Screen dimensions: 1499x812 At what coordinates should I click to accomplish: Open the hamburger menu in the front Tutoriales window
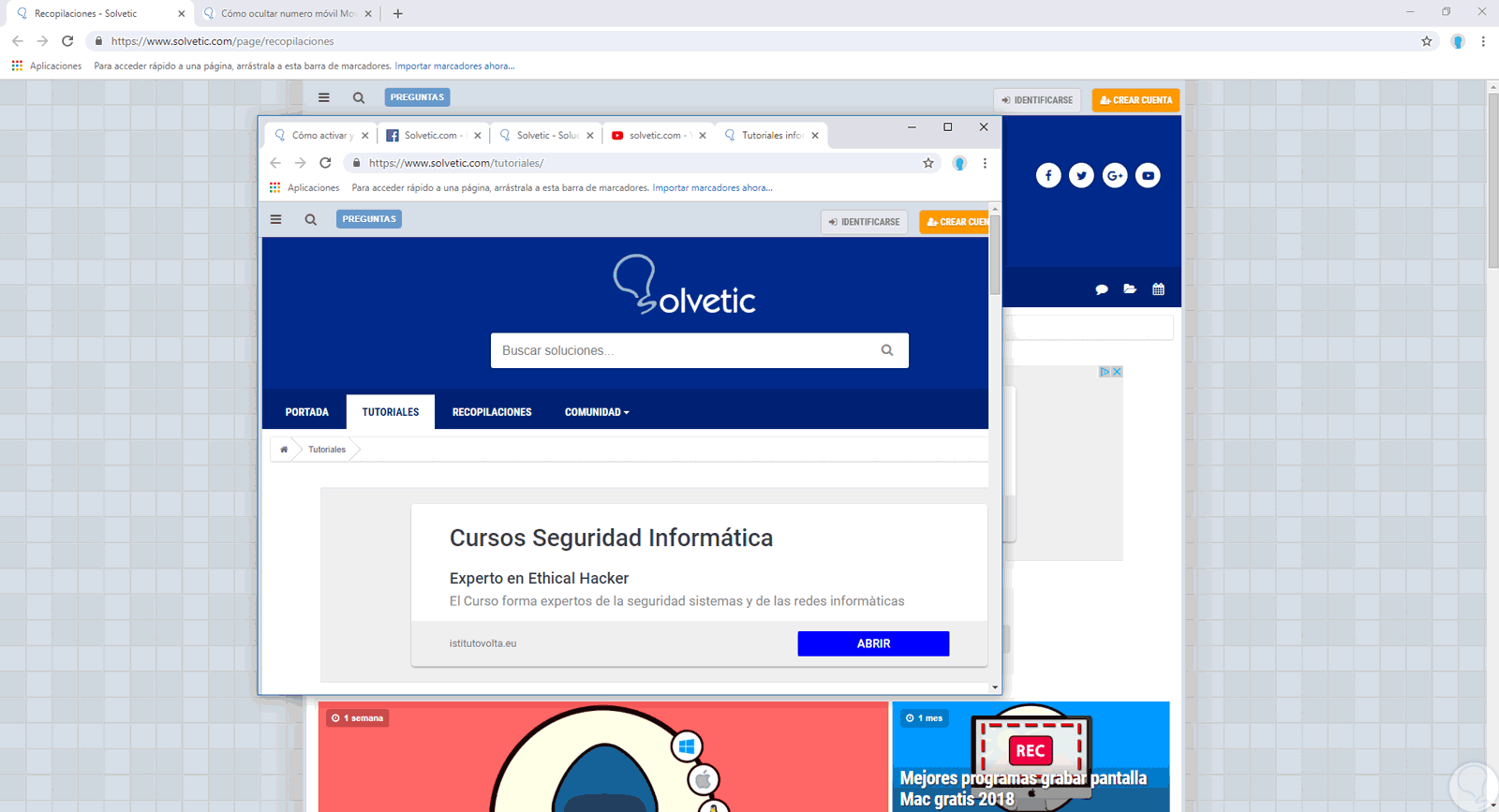[x=275, y=219]
